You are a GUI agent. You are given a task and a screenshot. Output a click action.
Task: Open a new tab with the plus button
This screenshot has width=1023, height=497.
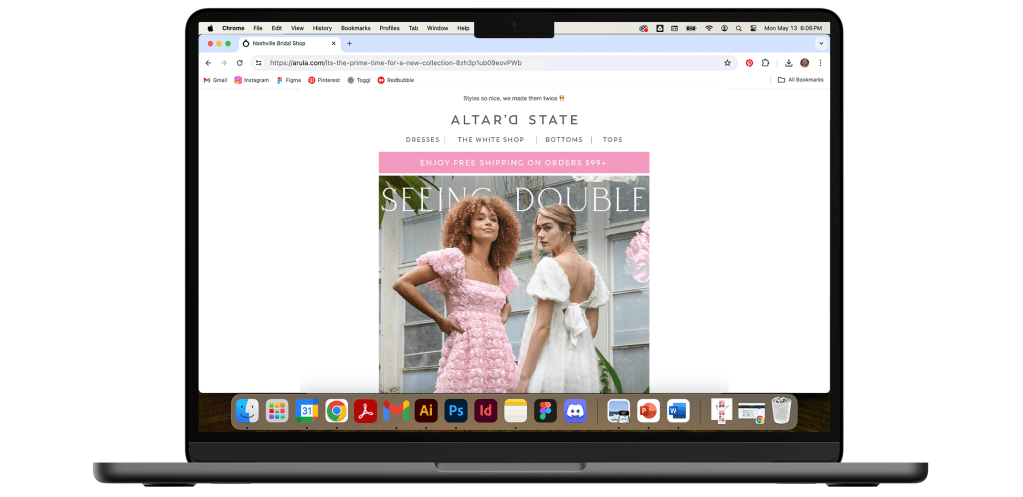tap(349, 44)
